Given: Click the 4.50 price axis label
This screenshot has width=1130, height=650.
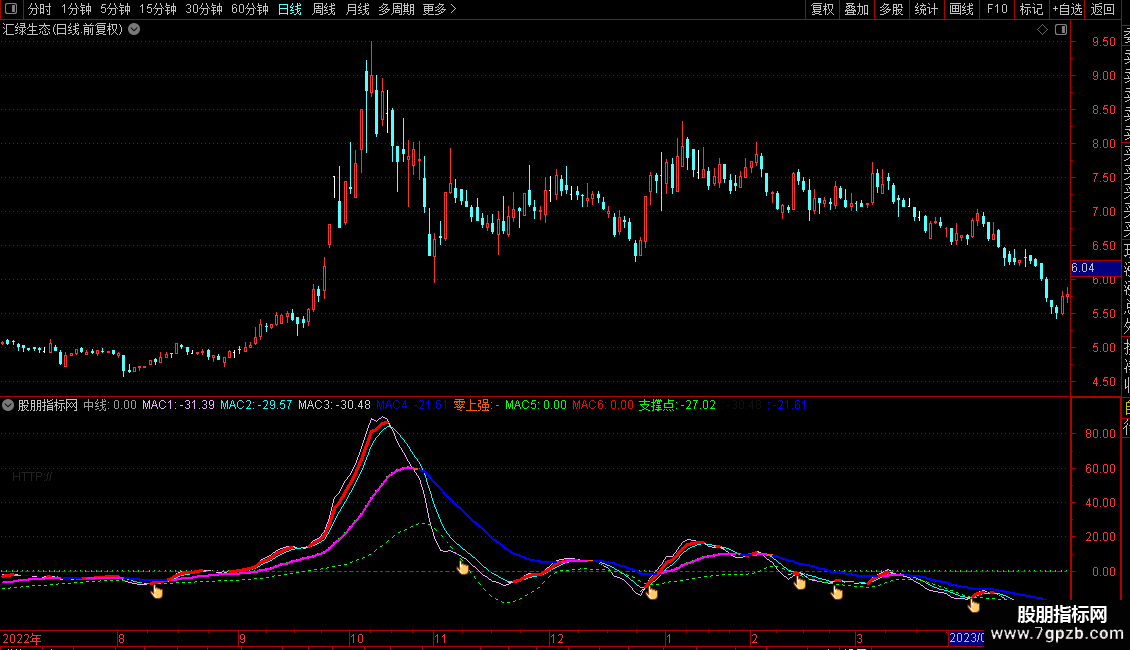Looking at the screenshot, I should (1103, 382).
